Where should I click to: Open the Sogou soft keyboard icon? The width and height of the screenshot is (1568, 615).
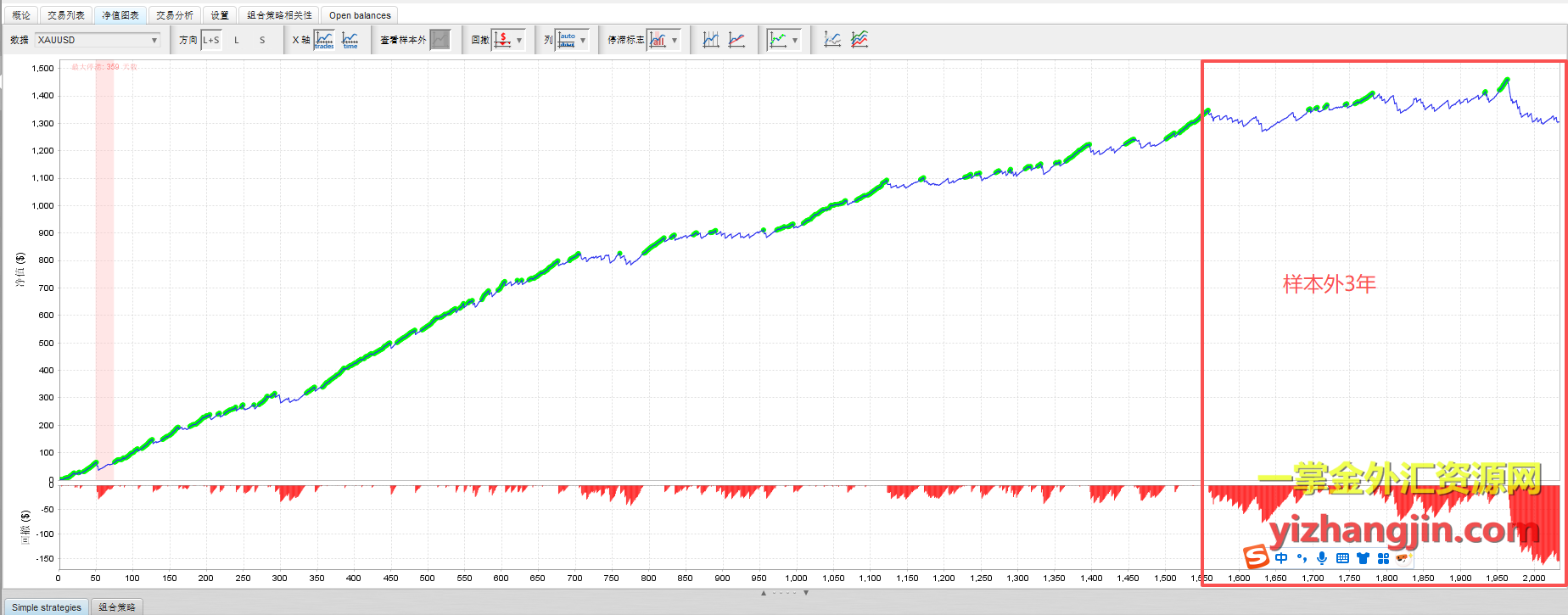pos(1342,558)
